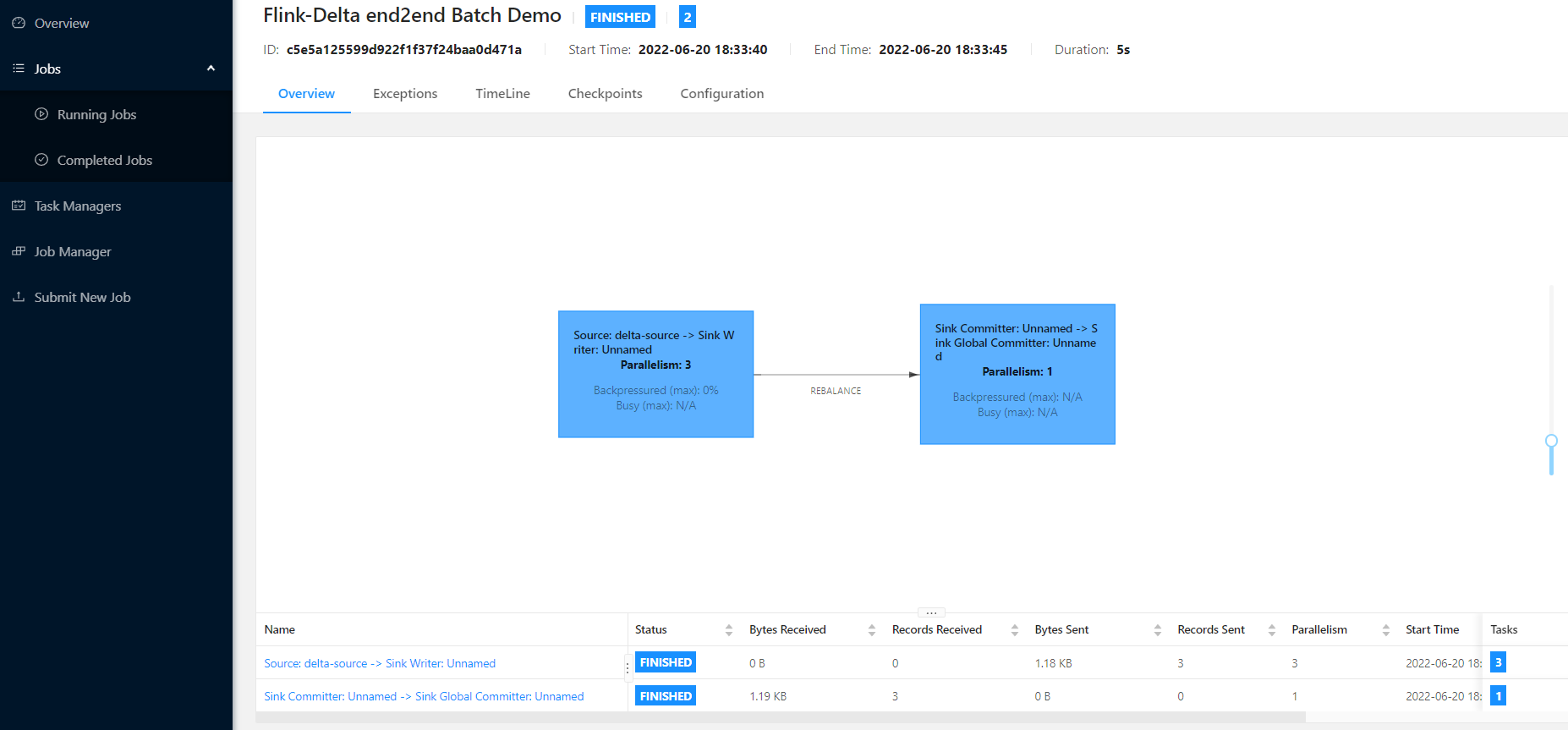Sort table by Bytes Received column
This screenshot has height=730, width=1568.
(872, 630)
